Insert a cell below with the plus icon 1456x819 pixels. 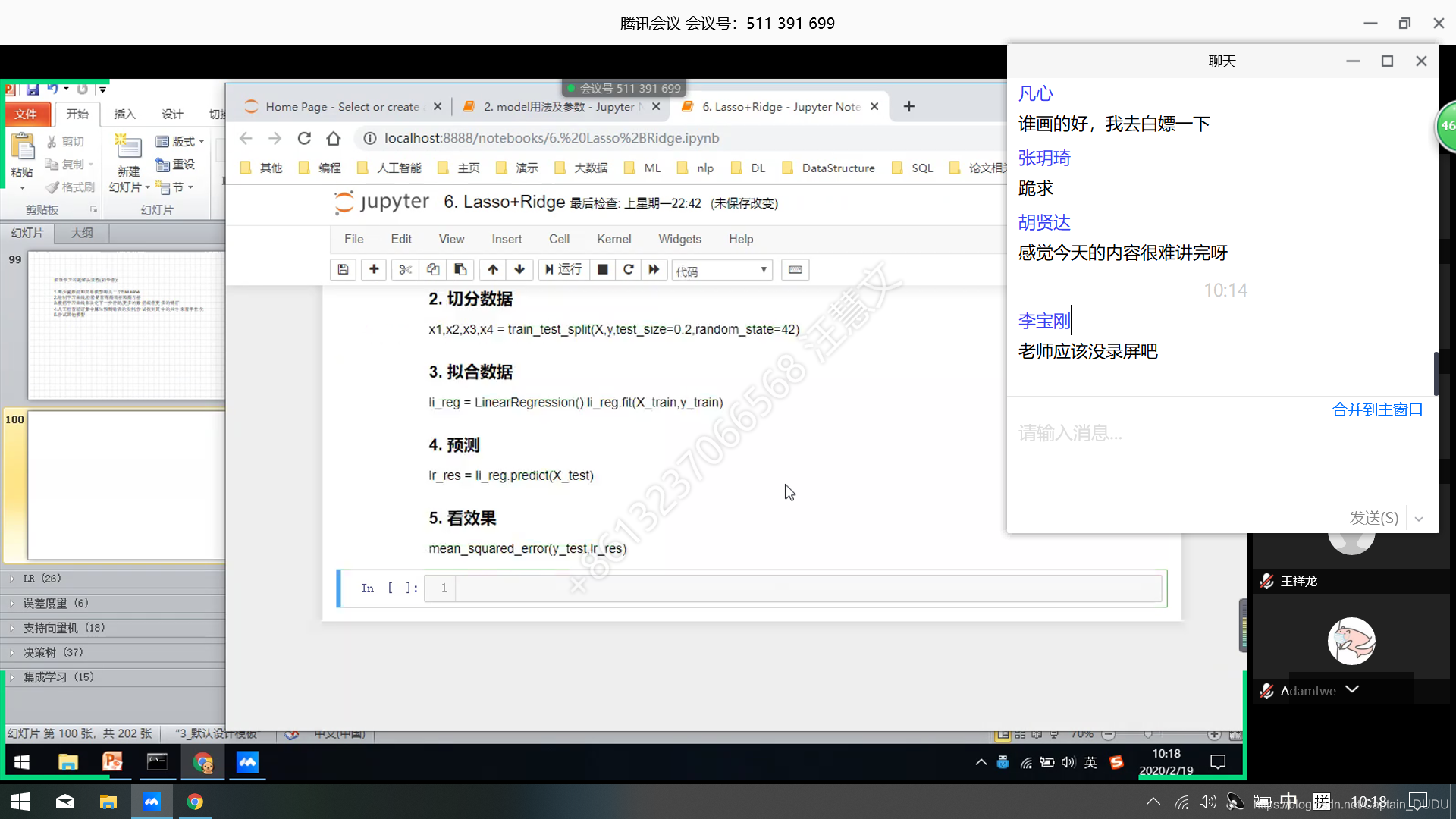pyautogui.click(x=374, y=270)
